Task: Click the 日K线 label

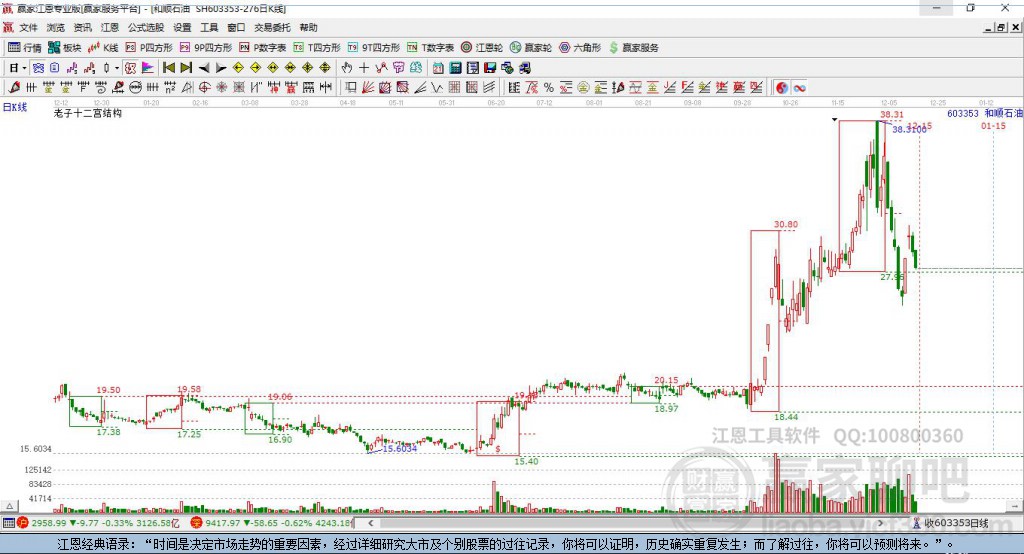Action: (15, 107)
